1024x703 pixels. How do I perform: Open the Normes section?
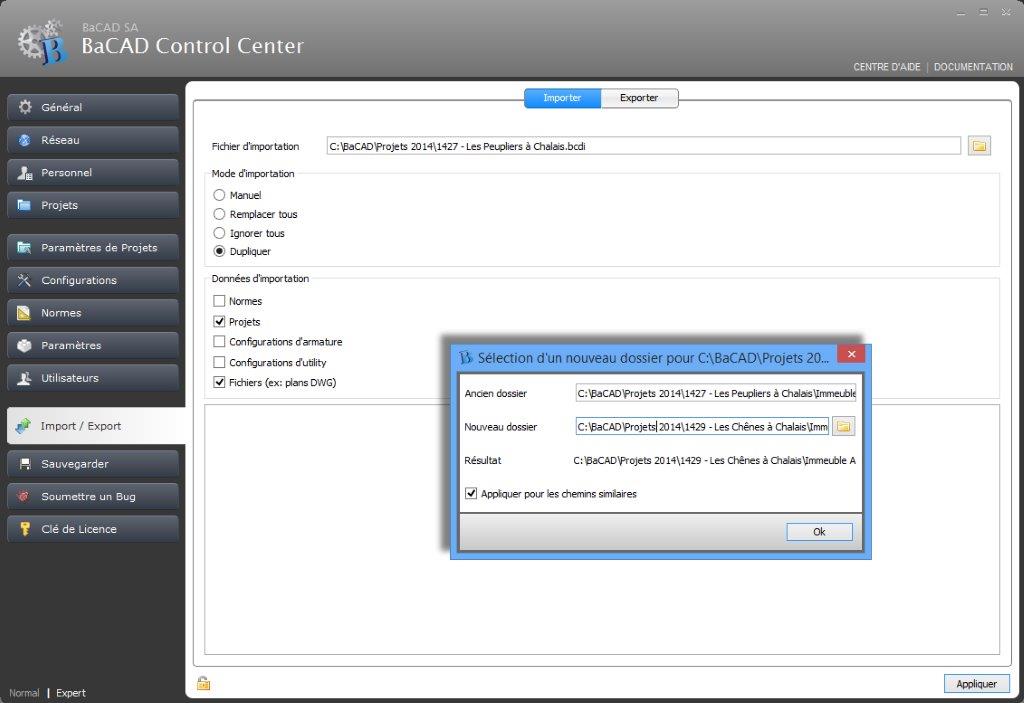pyautogui.click(x=93, y=313)
